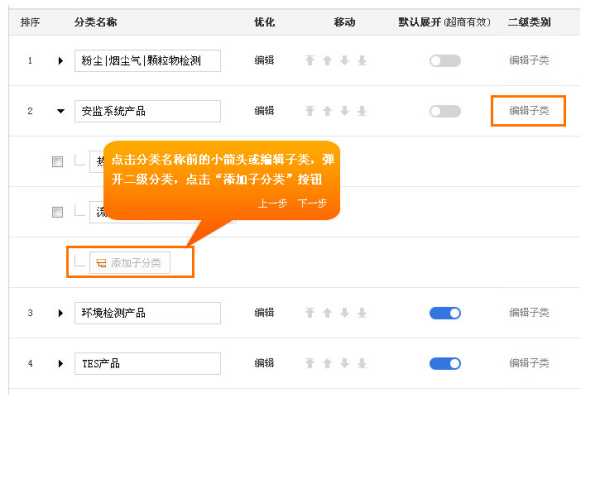Image resolution: width=600 pixels, height=484 pixels.
Task: Click move-to-top arrow for 粉尘|烟尘气|颗粒物检测 row
Action: click(311, 61)
